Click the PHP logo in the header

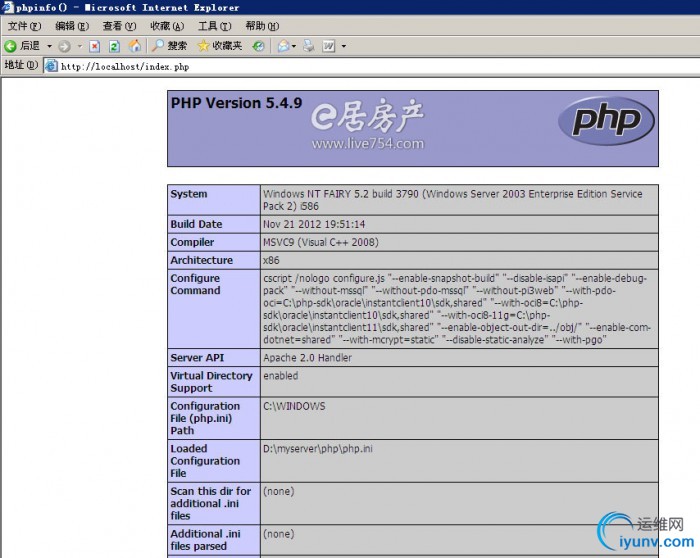pyautogui.click(x=606, y=121)
